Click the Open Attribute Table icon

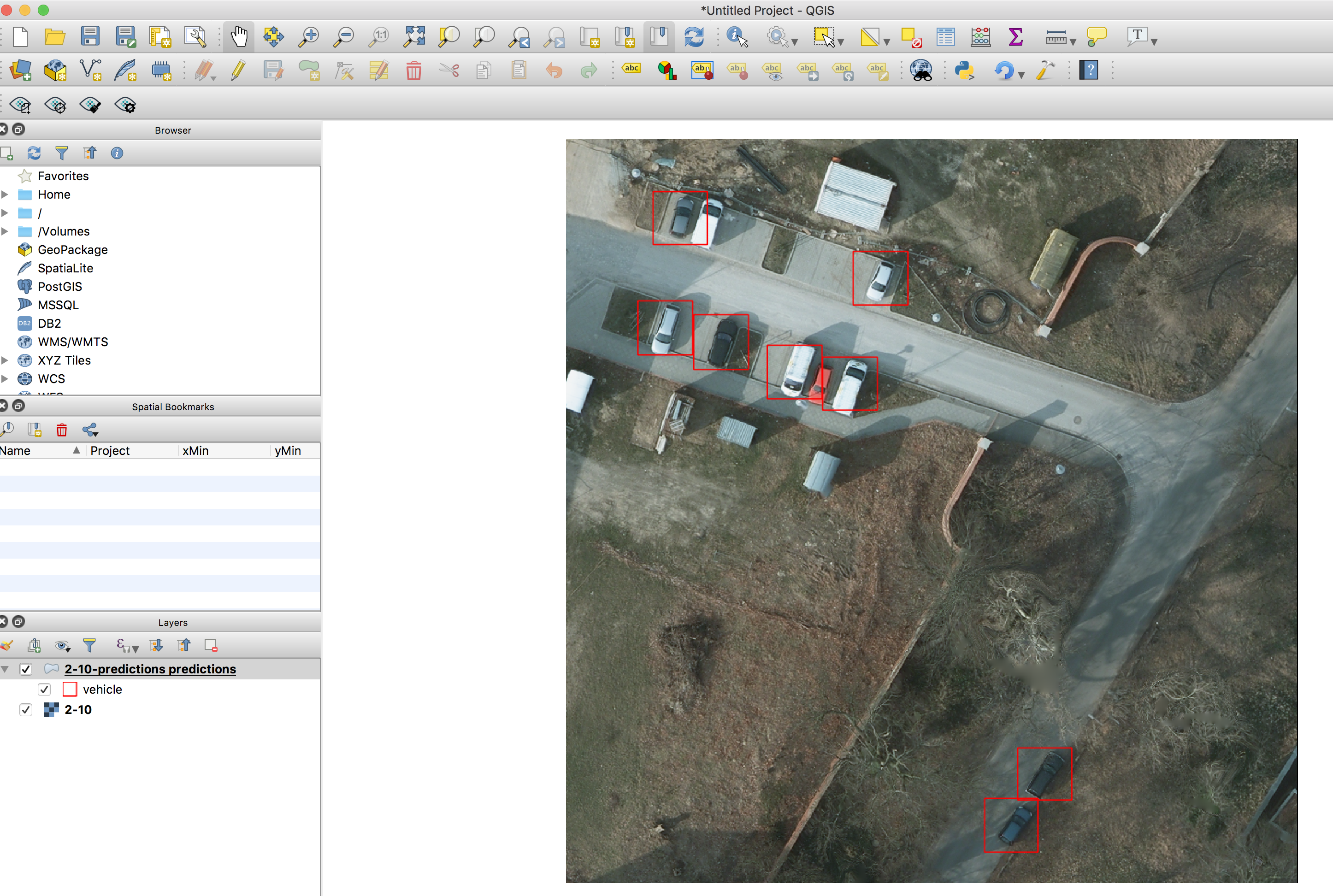946,37
